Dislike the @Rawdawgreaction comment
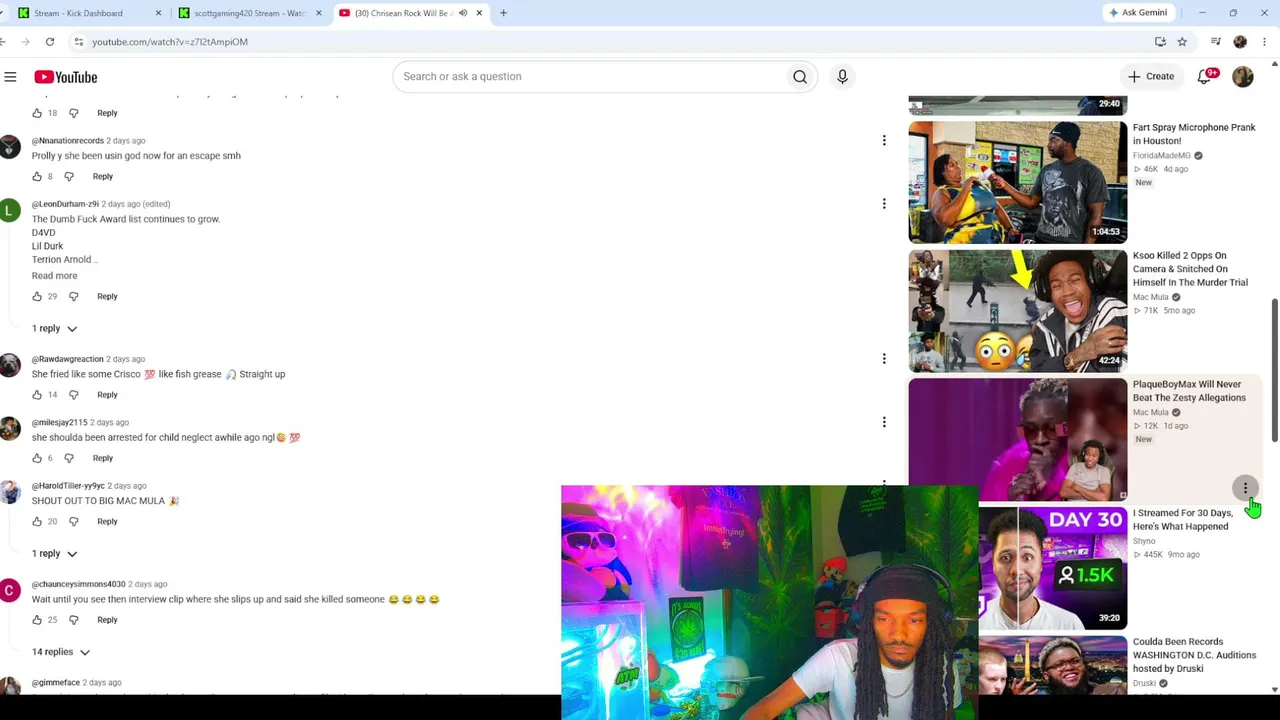 73,395
